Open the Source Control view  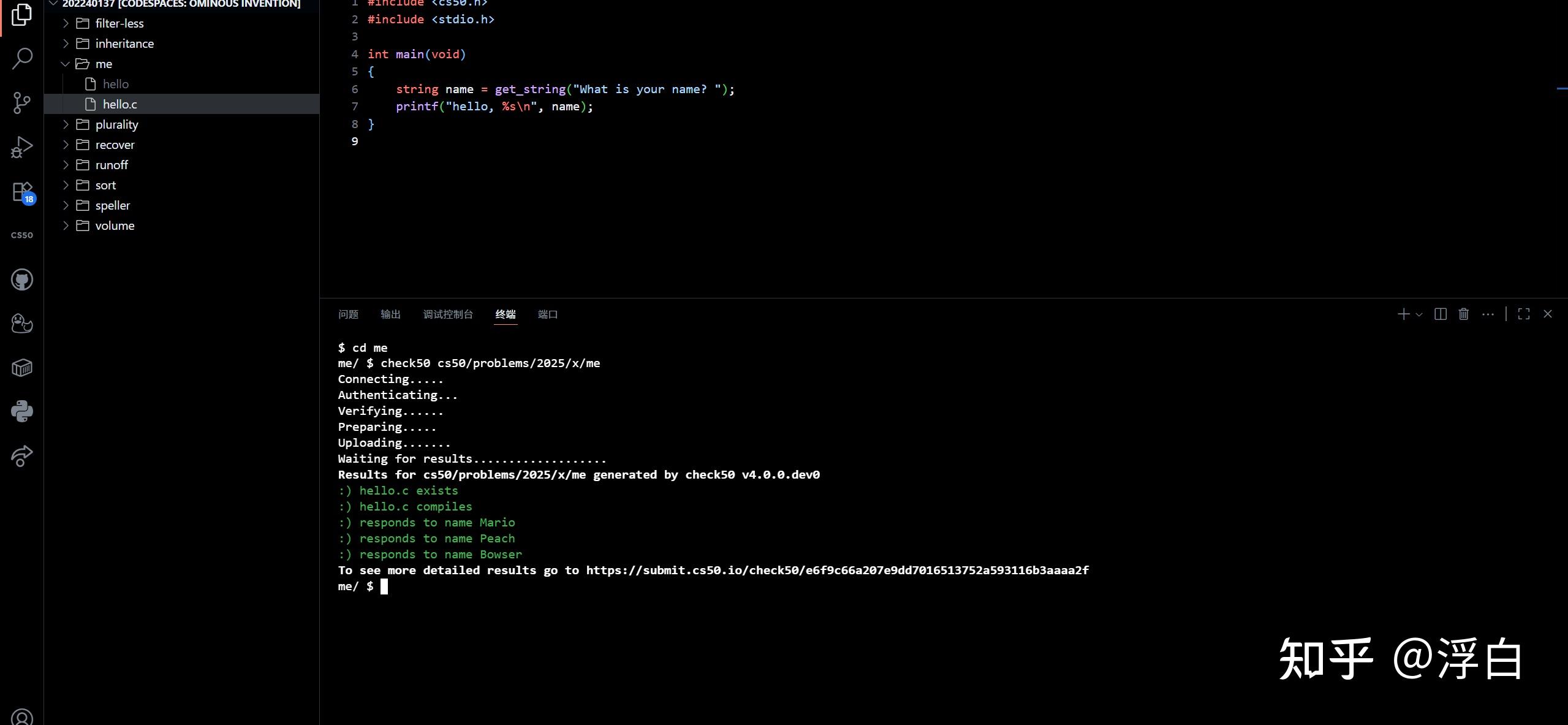point(22,103)
